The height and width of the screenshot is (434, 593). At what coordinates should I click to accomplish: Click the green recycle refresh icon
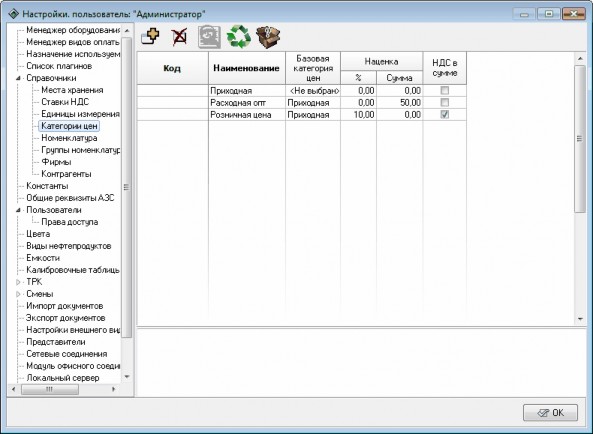(239, 37)
